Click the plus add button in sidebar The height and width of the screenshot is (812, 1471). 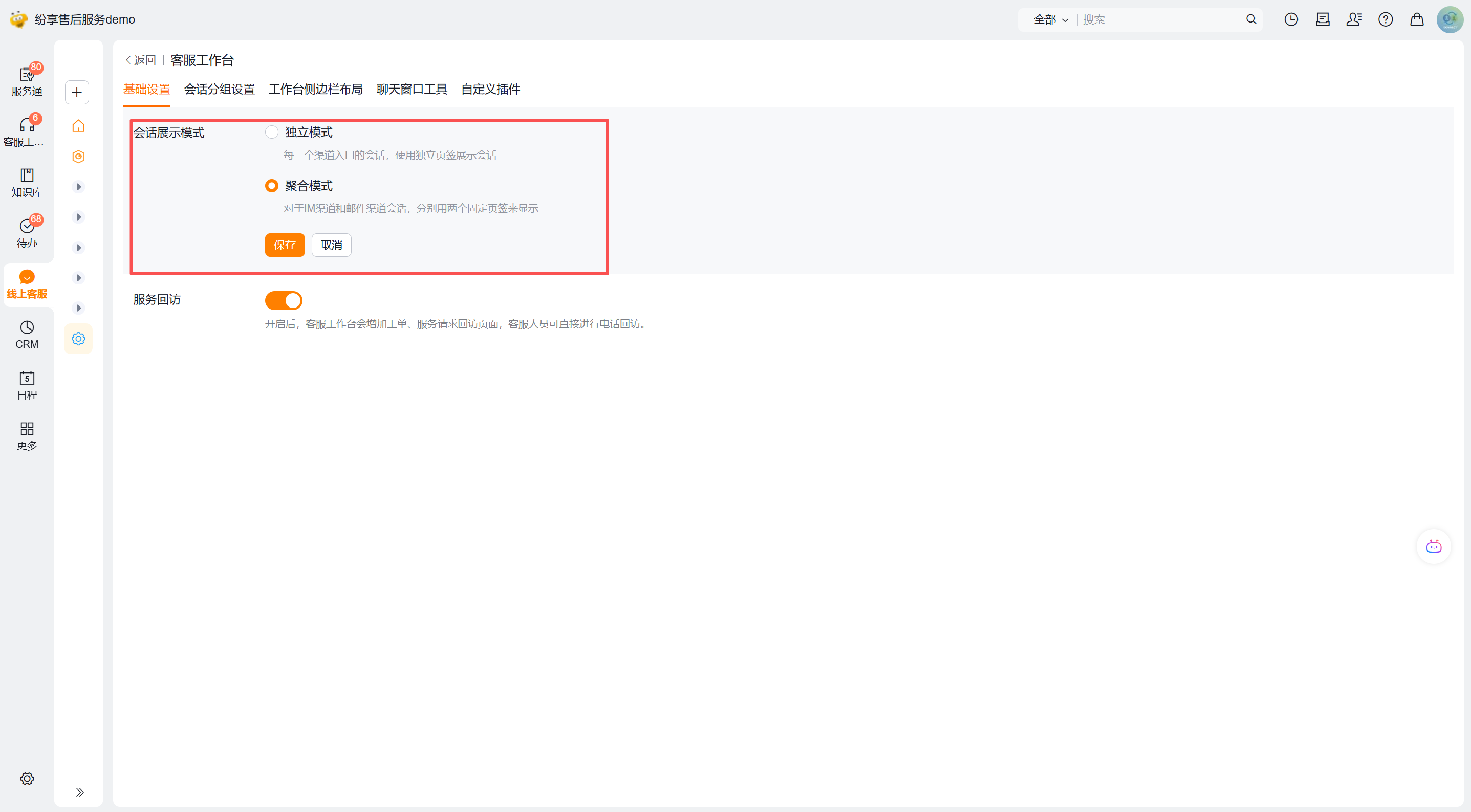(77, 93)
